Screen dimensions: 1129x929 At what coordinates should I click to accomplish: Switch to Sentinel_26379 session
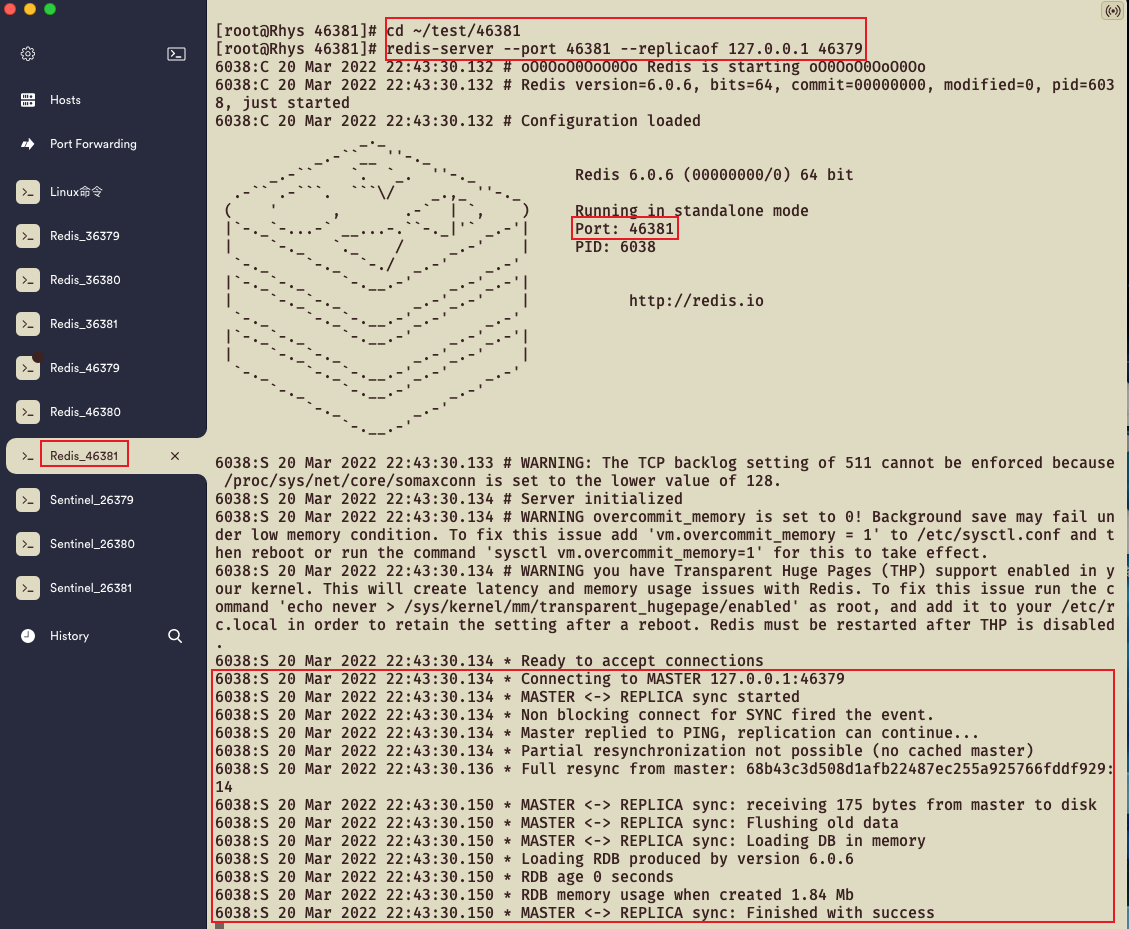click(x=91, y=500)
